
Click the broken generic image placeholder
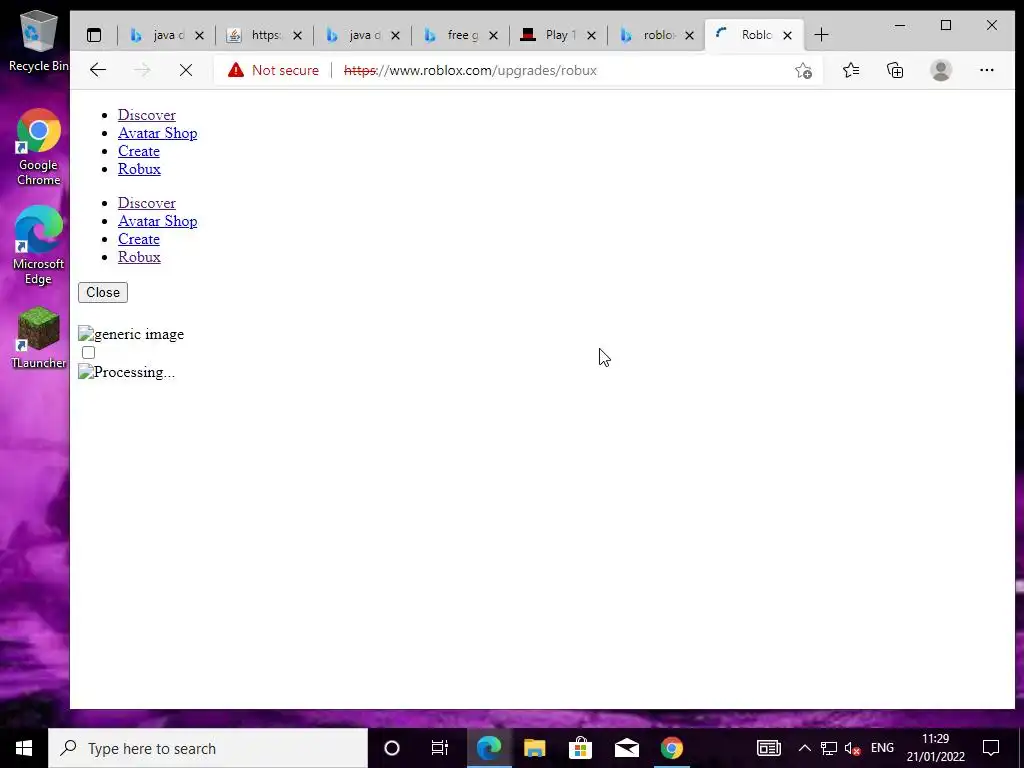[x=131, y=334]
